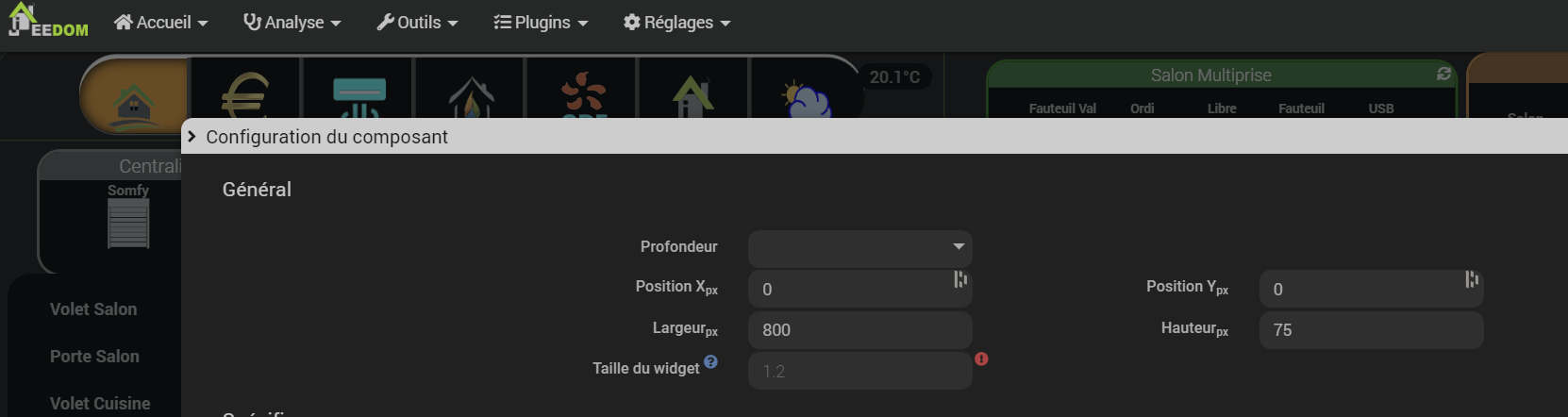The height and width of the screenshot is (417, 1568).
Task: Open the Profondeur dropdown
Action: (x=859, y=248)
